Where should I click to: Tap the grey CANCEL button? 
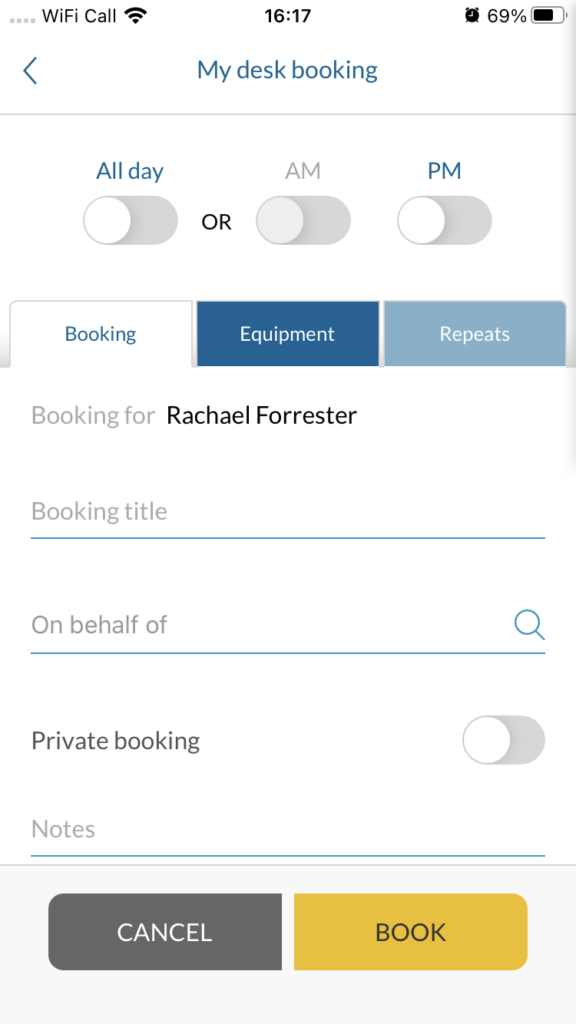pos(165,932)
